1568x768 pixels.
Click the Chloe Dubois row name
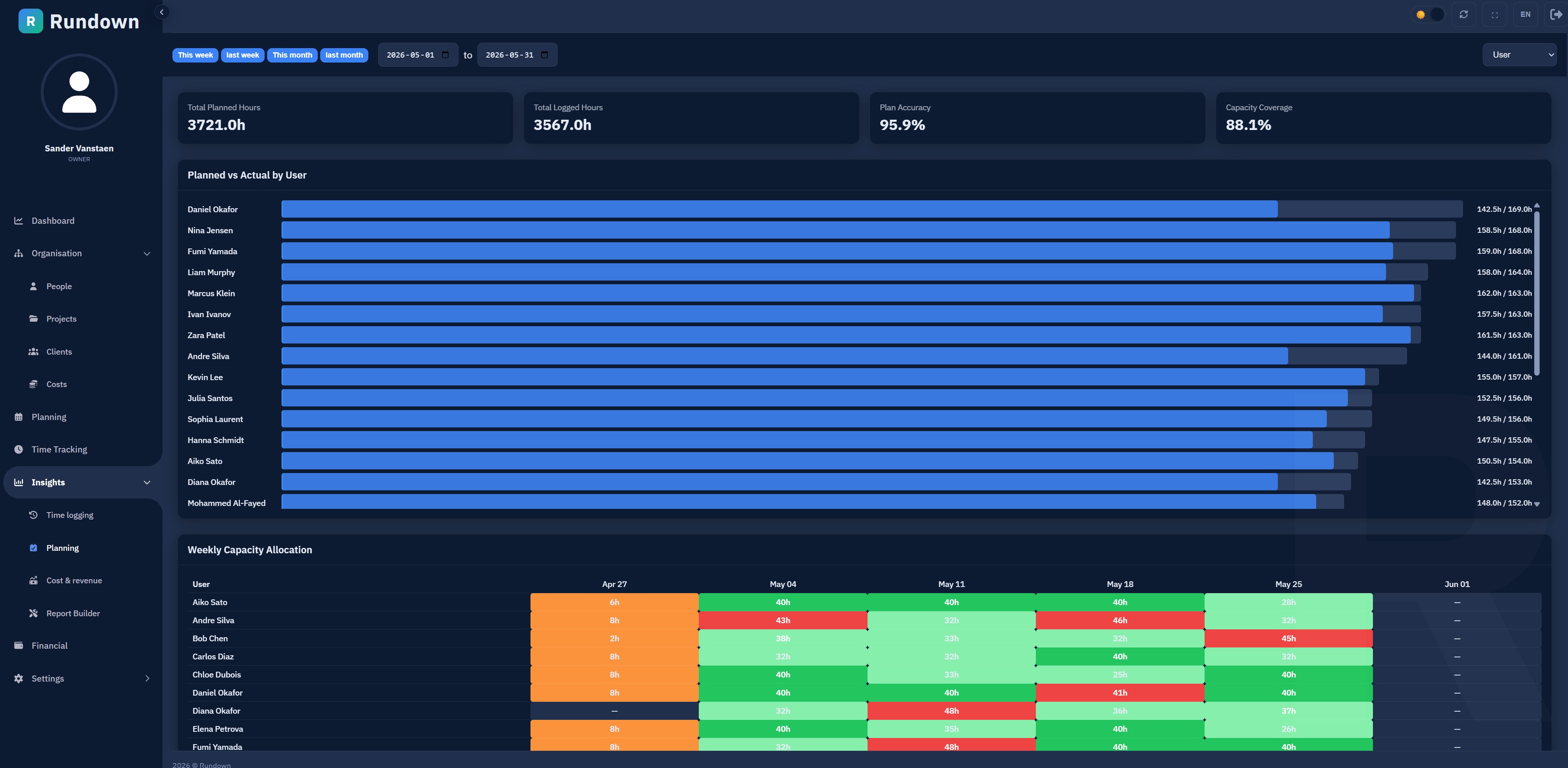click(x=217, y=675)
